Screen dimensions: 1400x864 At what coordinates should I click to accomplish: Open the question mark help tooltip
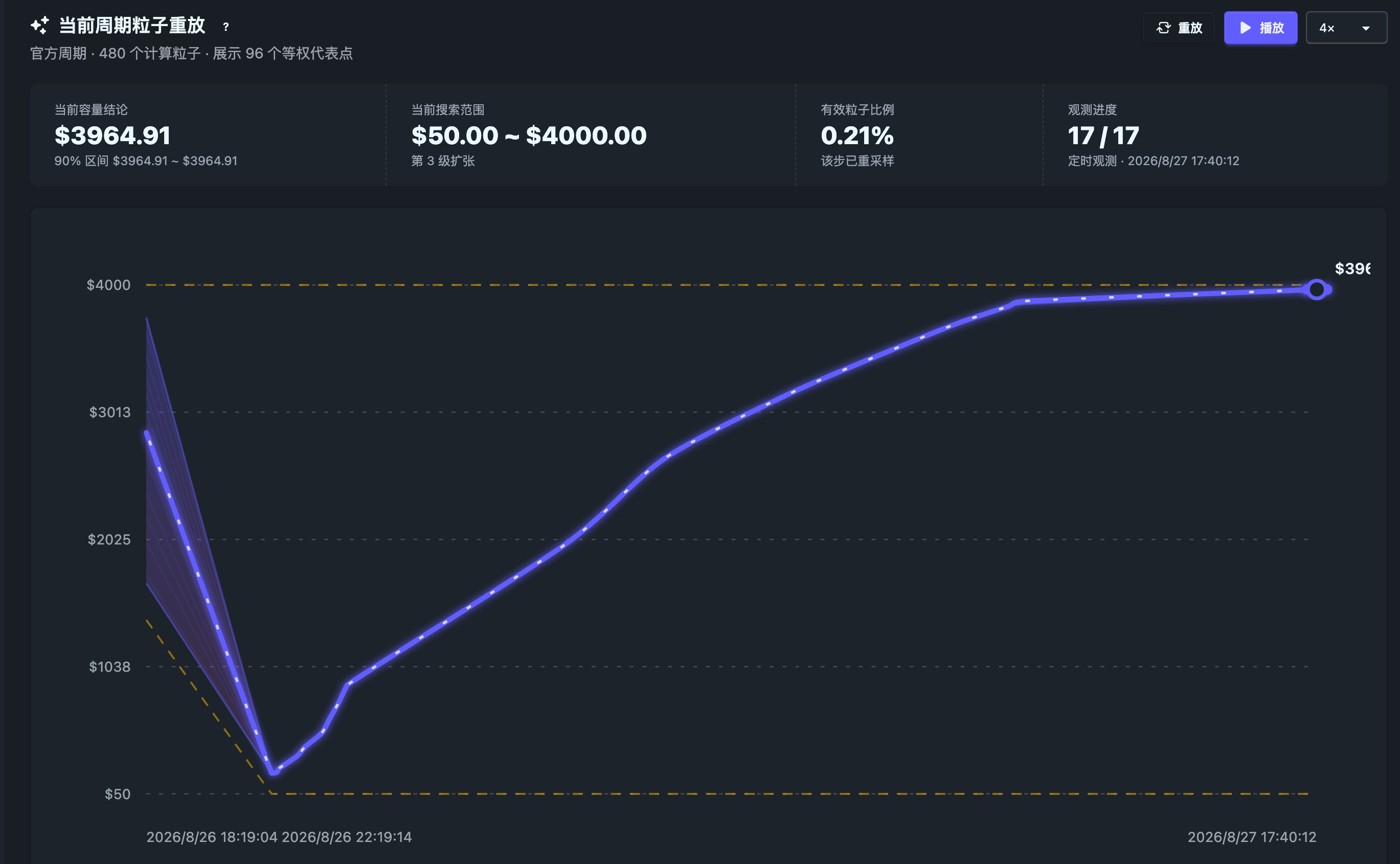[x=225, y=27]
